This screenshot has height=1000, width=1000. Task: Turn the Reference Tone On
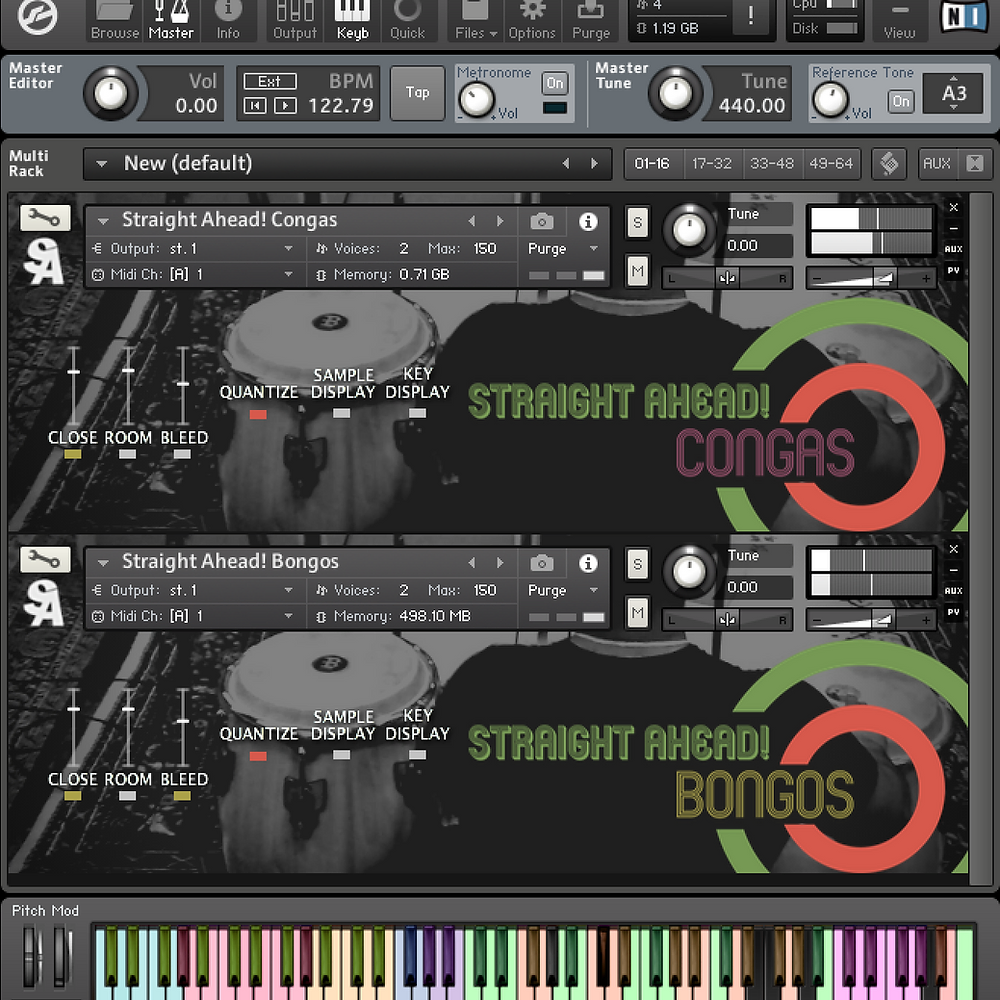(901, 101)
